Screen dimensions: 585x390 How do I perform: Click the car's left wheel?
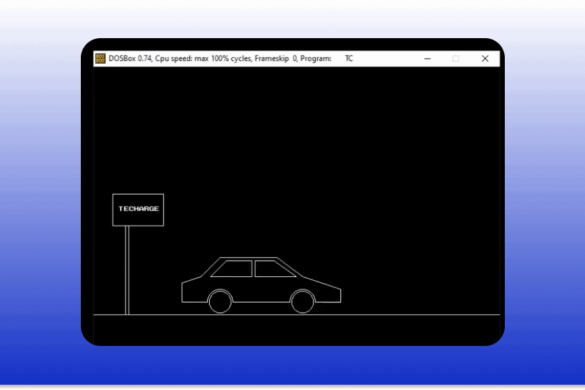220,302
